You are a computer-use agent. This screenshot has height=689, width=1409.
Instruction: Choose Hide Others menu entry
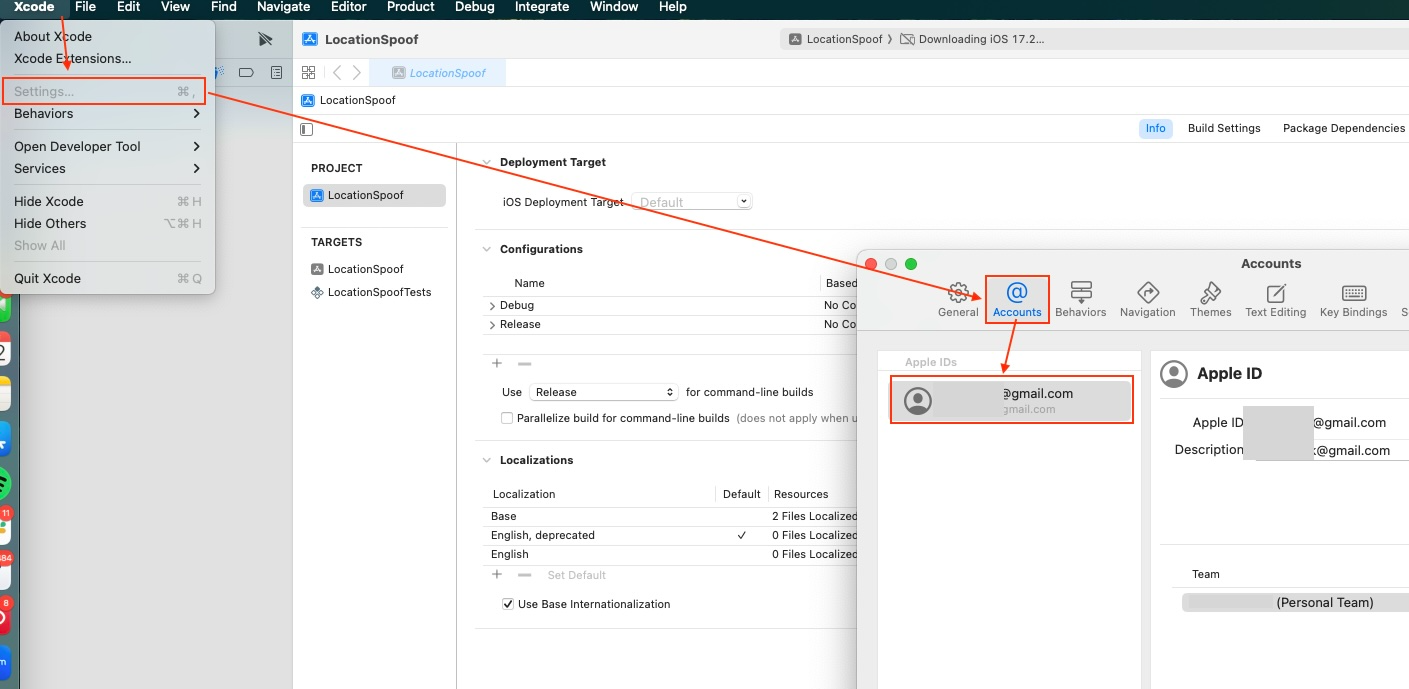coord(108,223)
